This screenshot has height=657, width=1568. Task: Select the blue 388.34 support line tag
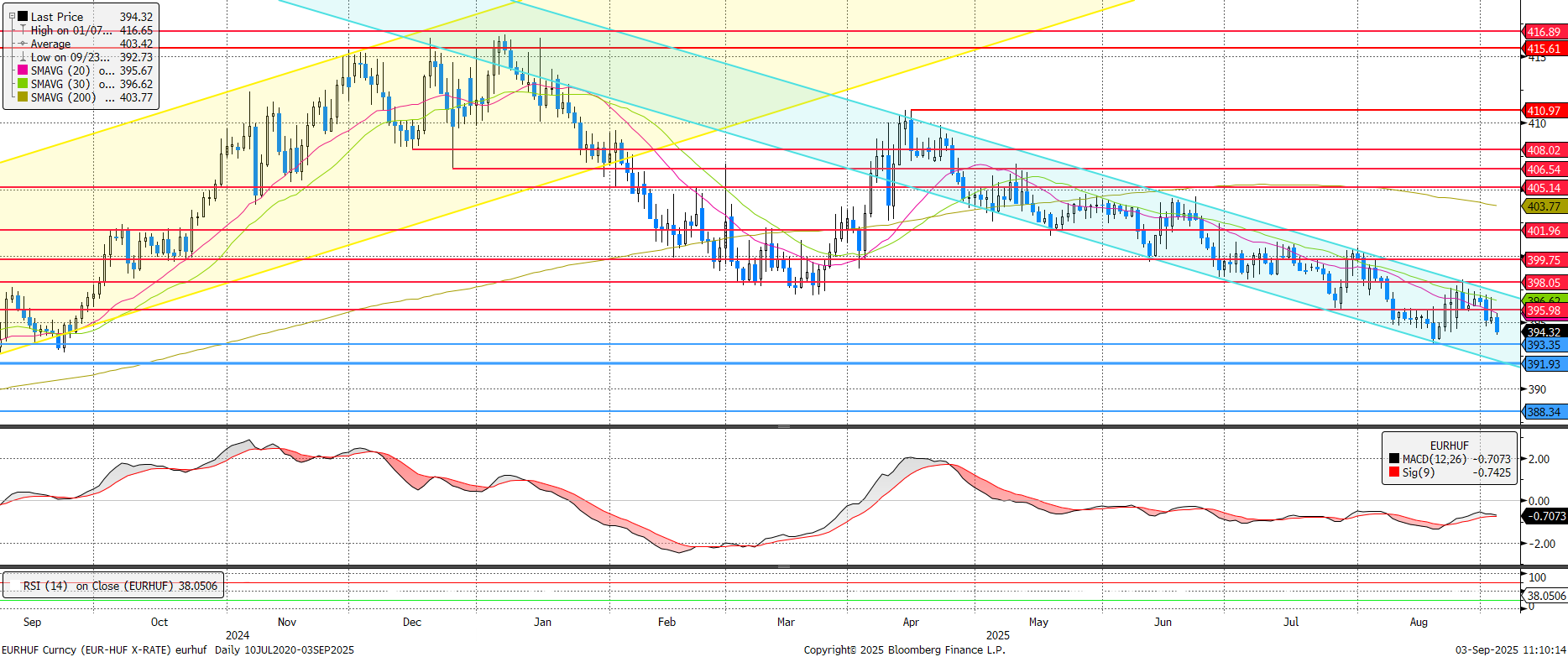click(1543, 412)
